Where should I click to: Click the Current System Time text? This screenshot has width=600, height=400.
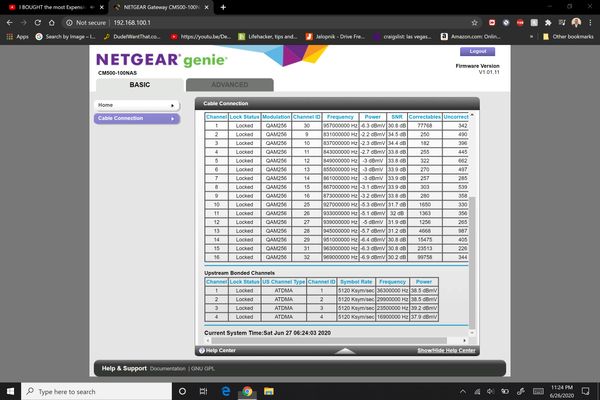click(x=267, y=333)
